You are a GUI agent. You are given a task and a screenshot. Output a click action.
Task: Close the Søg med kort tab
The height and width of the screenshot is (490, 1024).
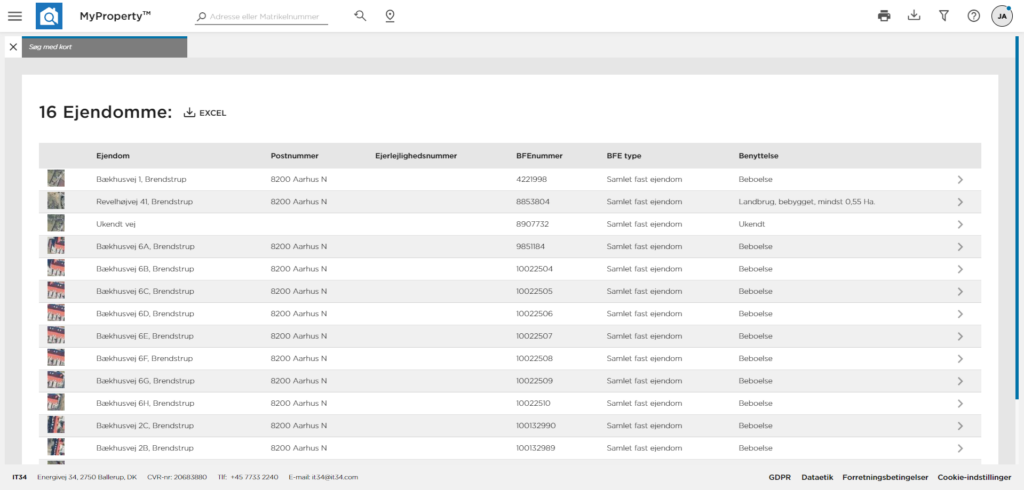(x=13, y=47)
